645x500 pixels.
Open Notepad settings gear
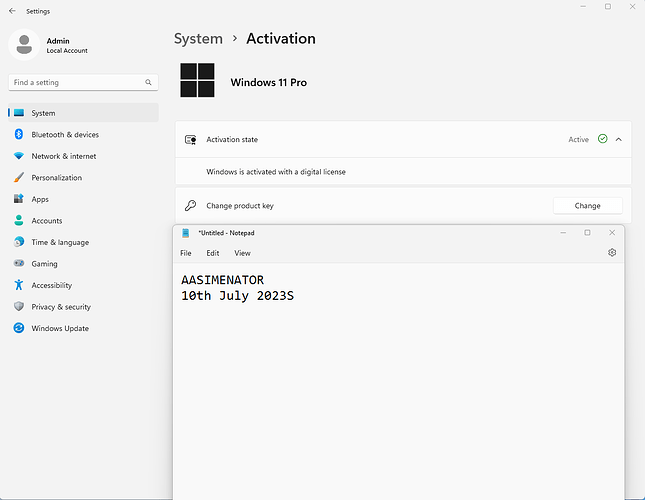click(x=612, y=252)
